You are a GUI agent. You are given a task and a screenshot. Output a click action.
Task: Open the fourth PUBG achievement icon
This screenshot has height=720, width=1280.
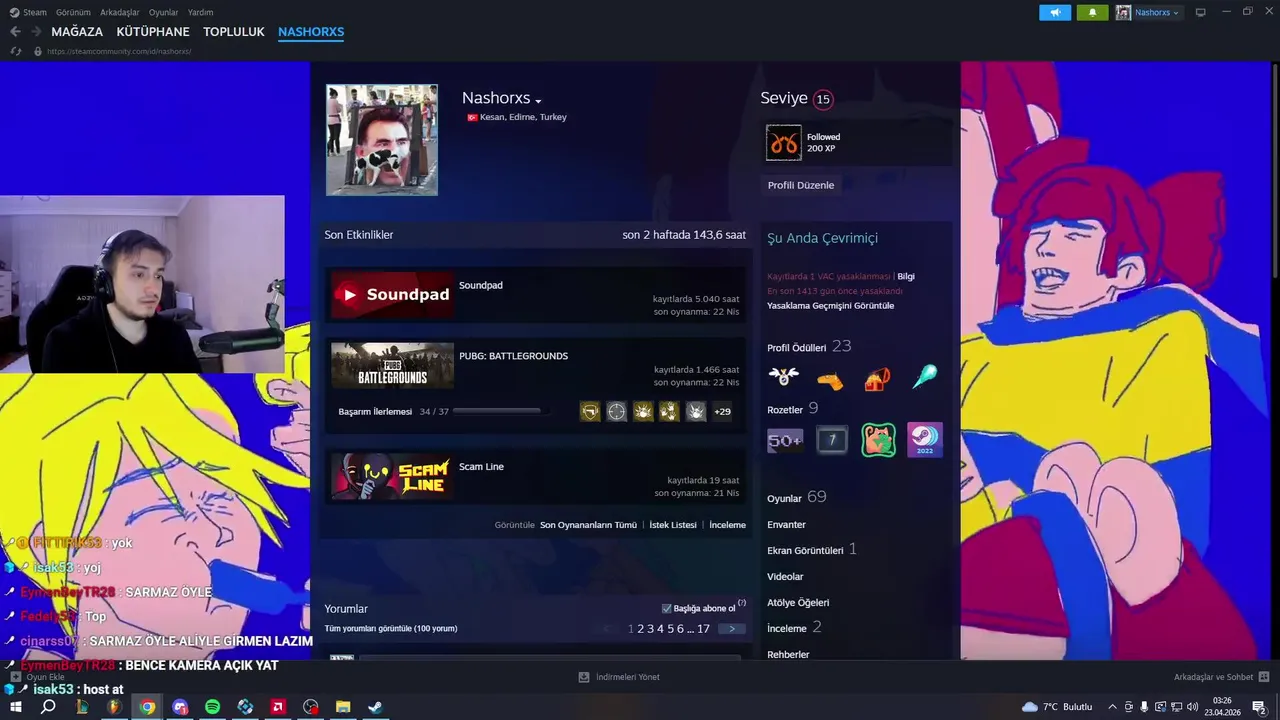(669, 411)
